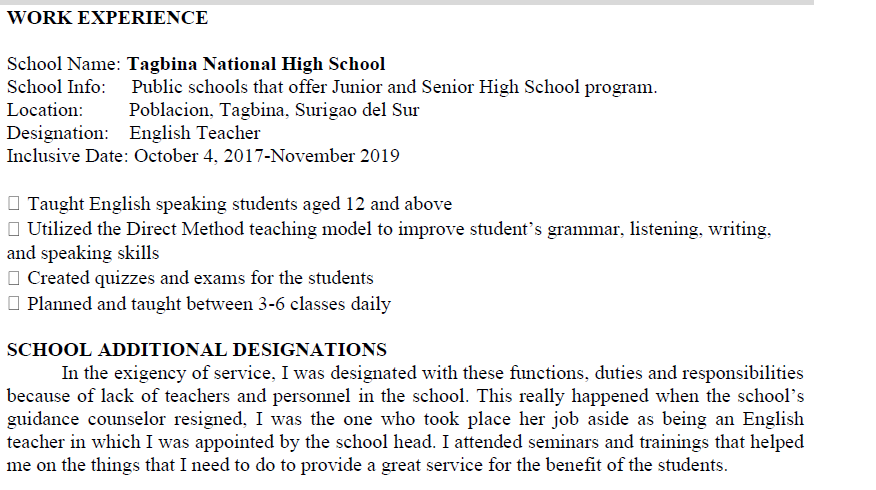Click the square bullet before Created quizzes and exams

(x=14, y=279)
